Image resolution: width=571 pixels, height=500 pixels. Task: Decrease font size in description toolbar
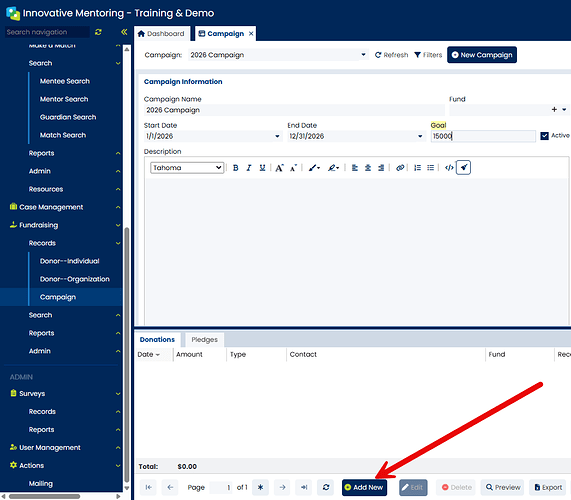(294, 168)
